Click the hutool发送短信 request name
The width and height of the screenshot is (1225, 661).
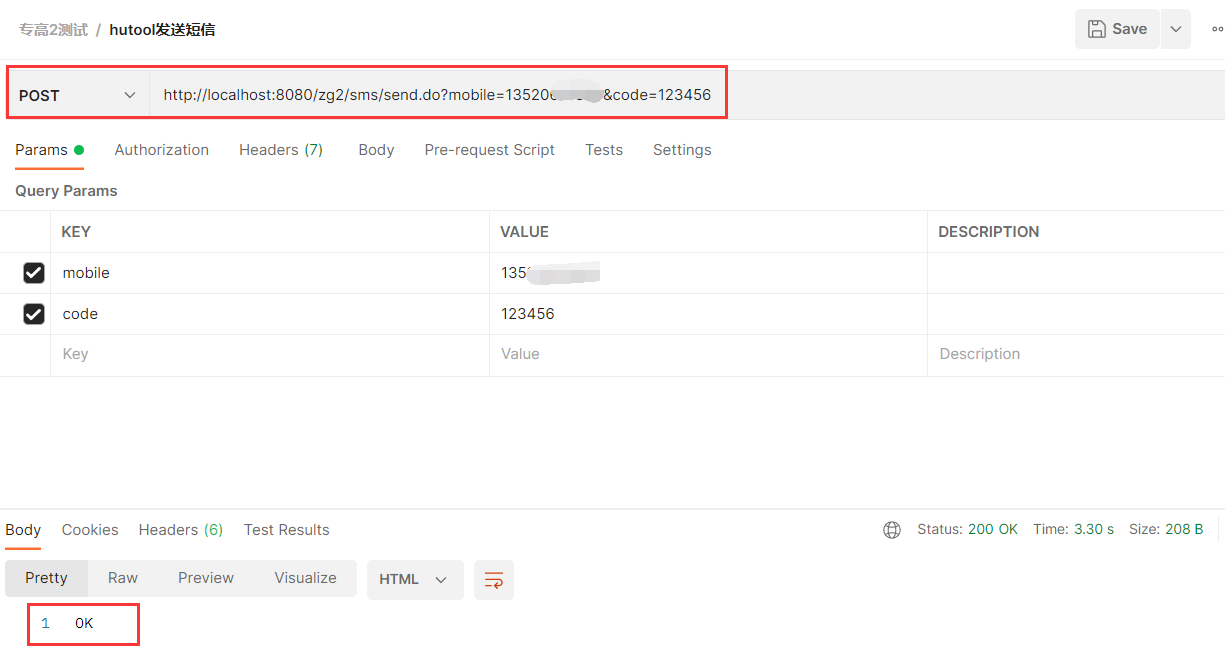tap(162, 30)
